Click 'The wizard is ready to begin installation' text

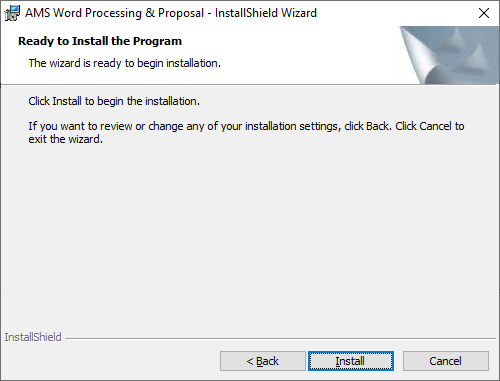click(125, 63)
